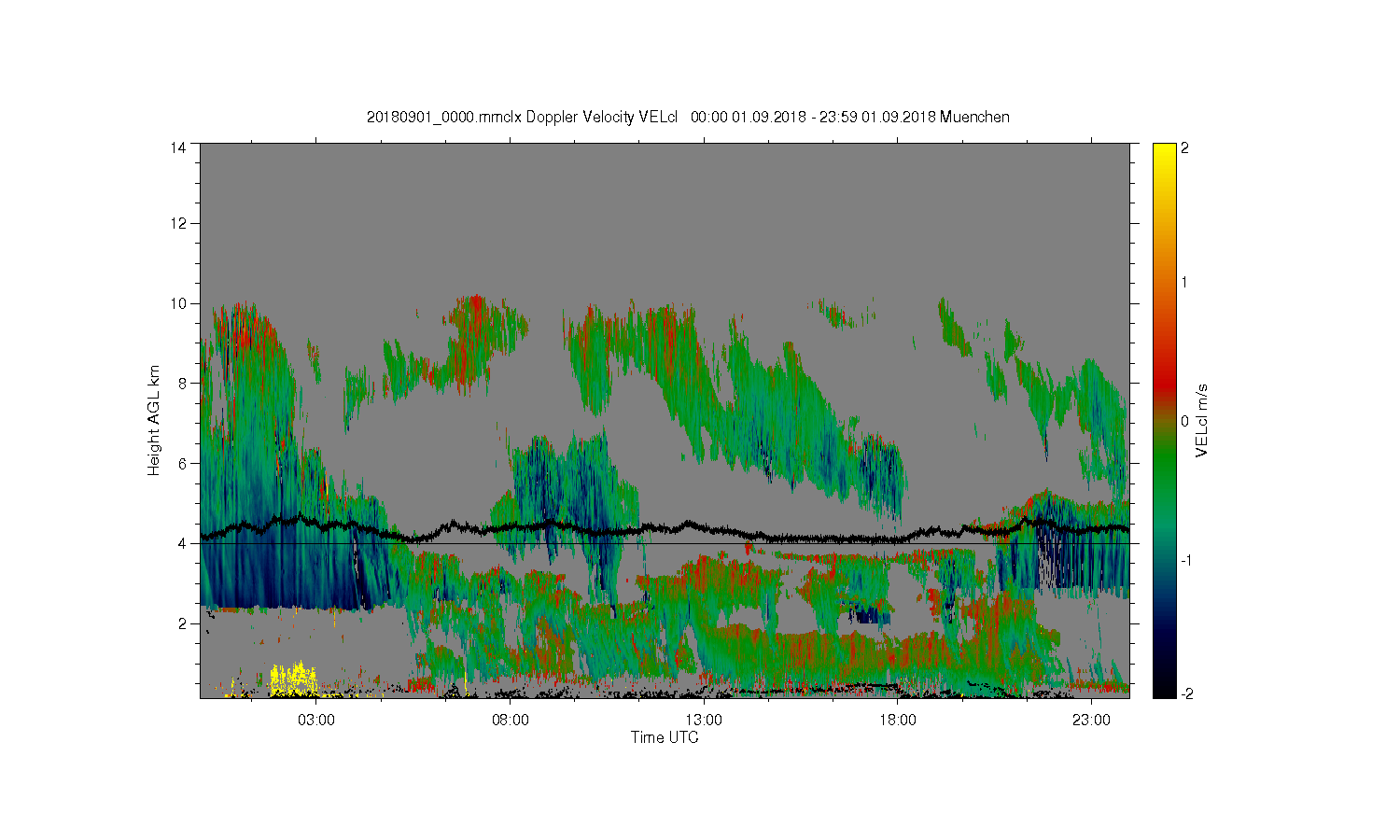Click the 23:00 time tick label
Image resolution: width=1400 pixels, height=840 pixels.
1091,721
